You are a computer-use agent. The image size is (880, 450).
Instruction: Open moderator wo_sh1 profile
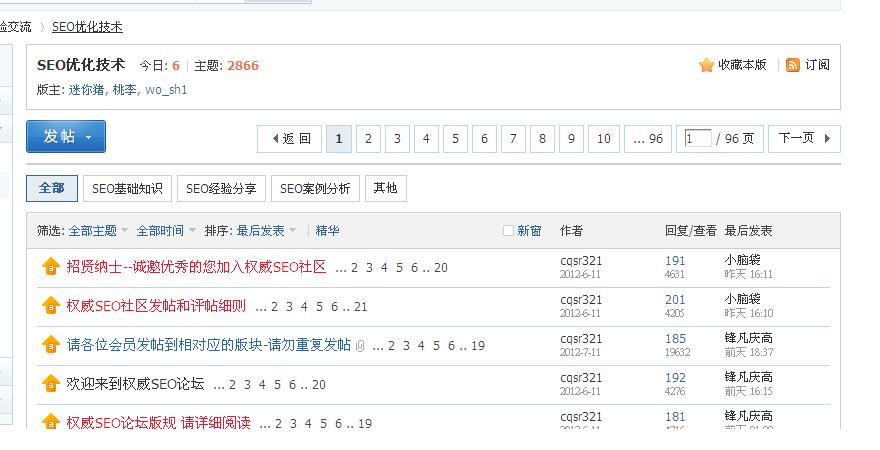pos(166,90)
